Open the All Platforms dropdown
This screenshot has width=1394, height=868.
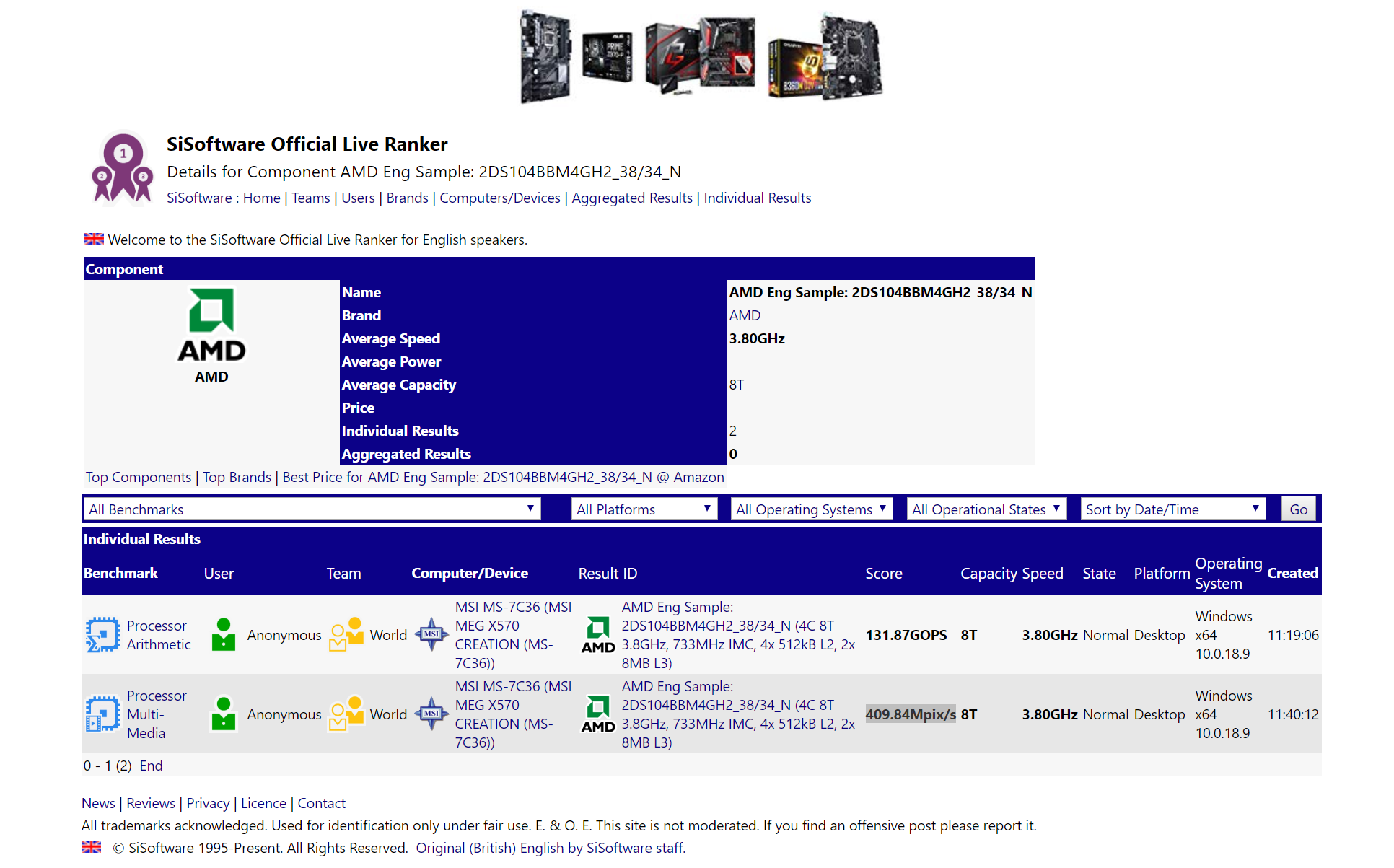click(x=644, y=509)
